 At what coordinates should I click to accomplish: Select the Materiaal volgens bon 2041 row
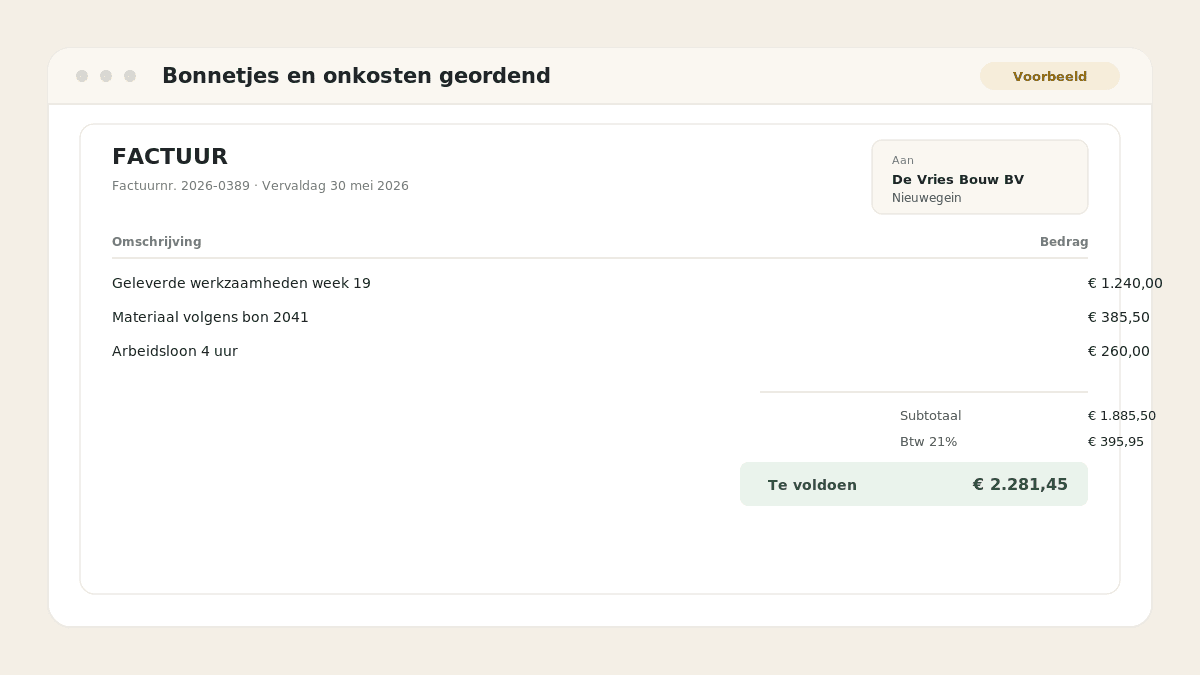(600, 317)
